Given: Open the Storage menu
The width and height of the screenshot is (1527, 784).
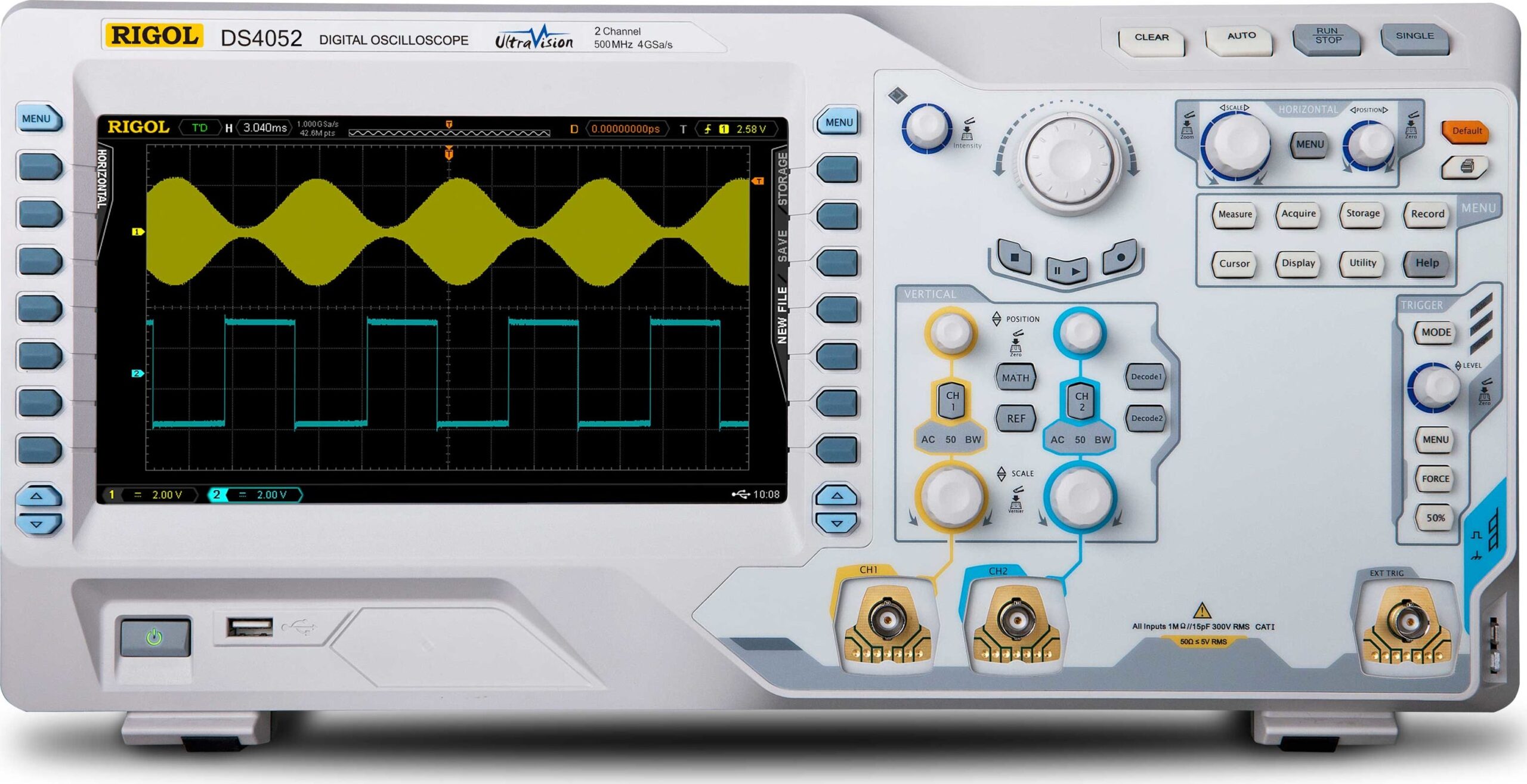Looking at the screenshot, I should click(1362, 214).
